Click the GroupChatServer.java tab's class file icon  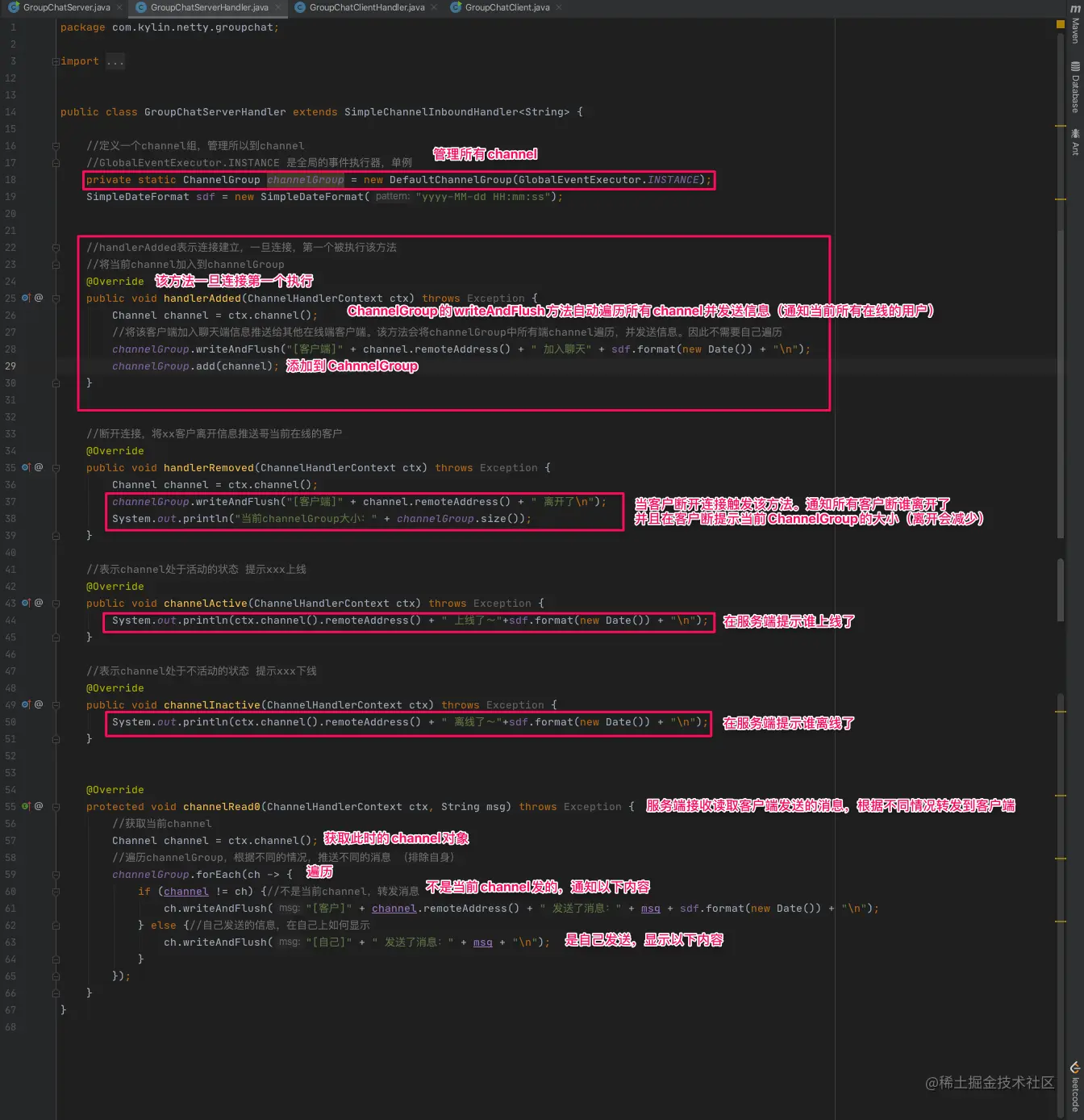pyautogui.click(x=14, y=7)
